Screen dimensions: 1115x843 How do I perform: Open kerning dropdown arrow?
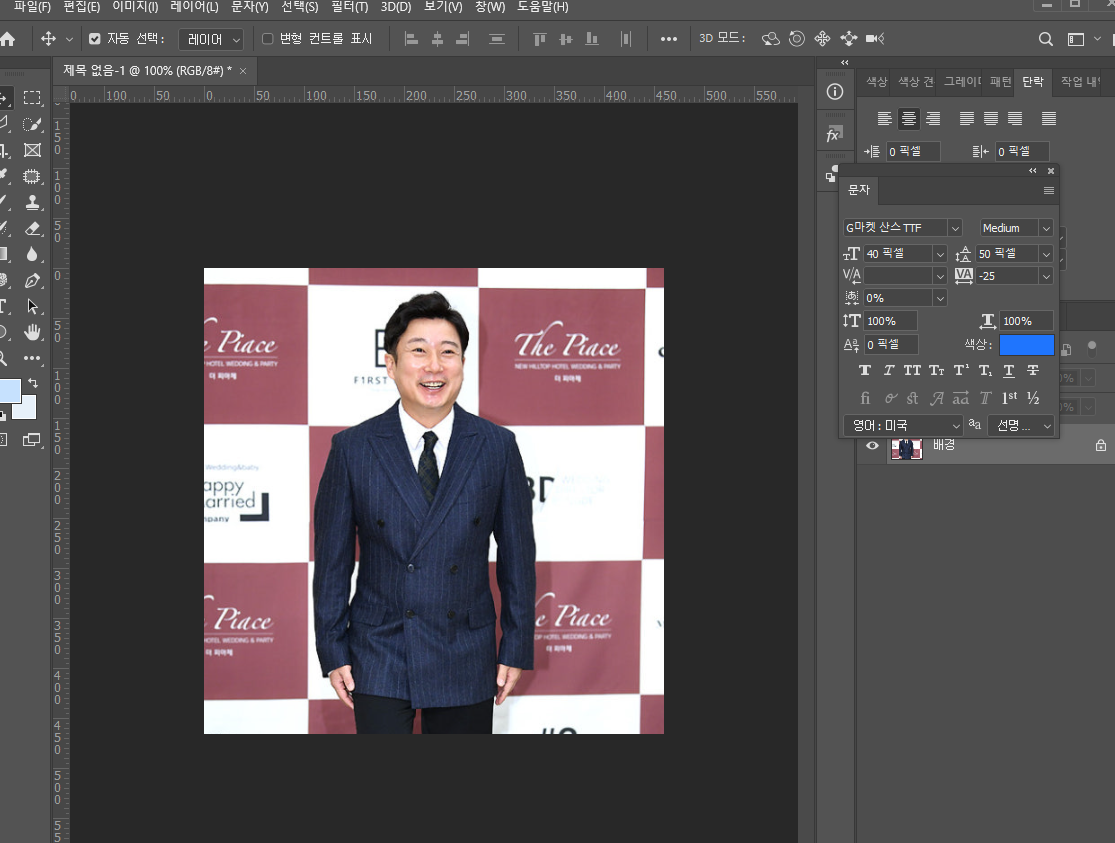point(940,276)
